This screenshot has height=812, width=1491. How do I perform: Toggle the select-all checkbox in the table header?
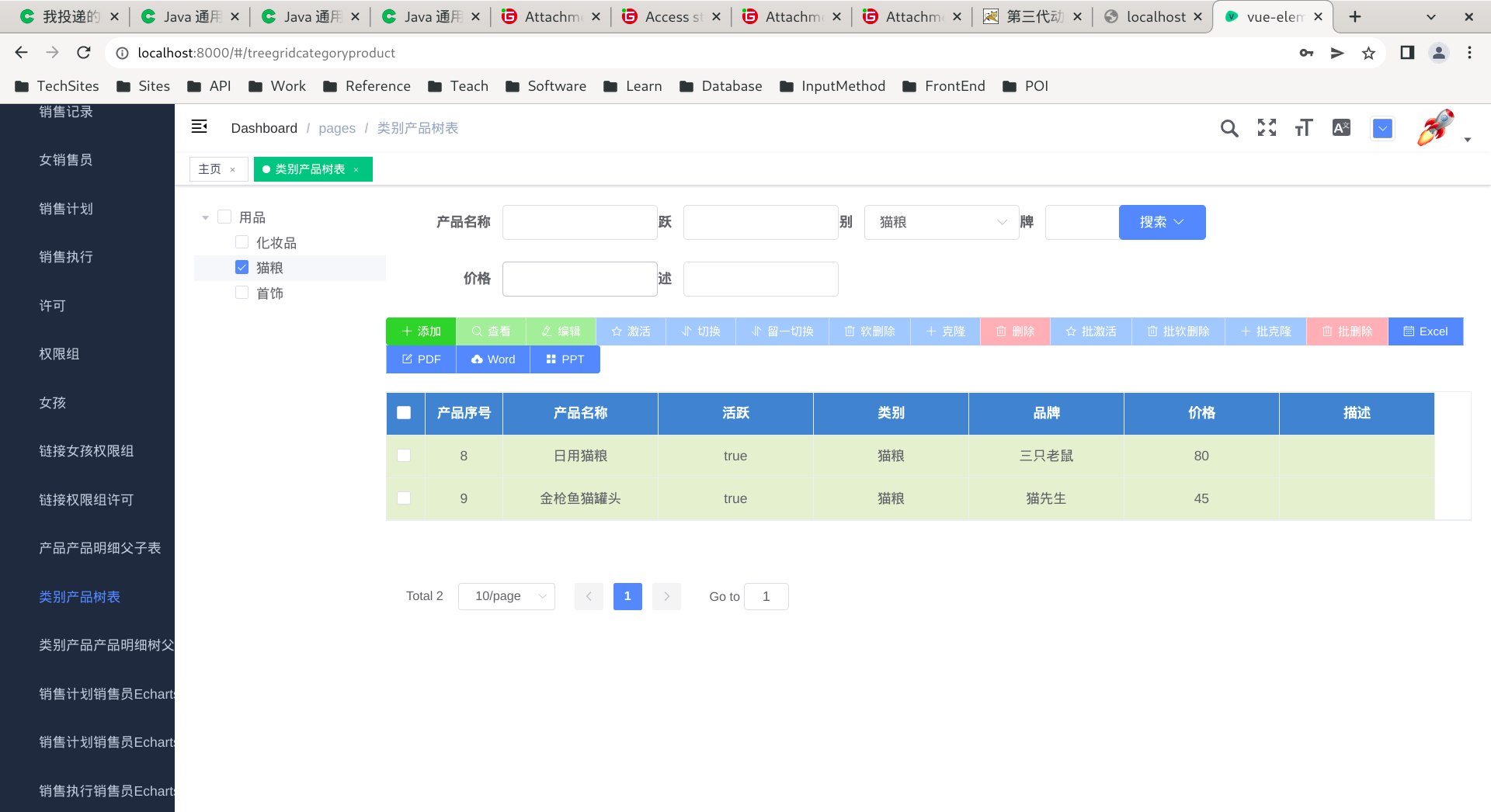pyautogui.click(x=405, y=412)
